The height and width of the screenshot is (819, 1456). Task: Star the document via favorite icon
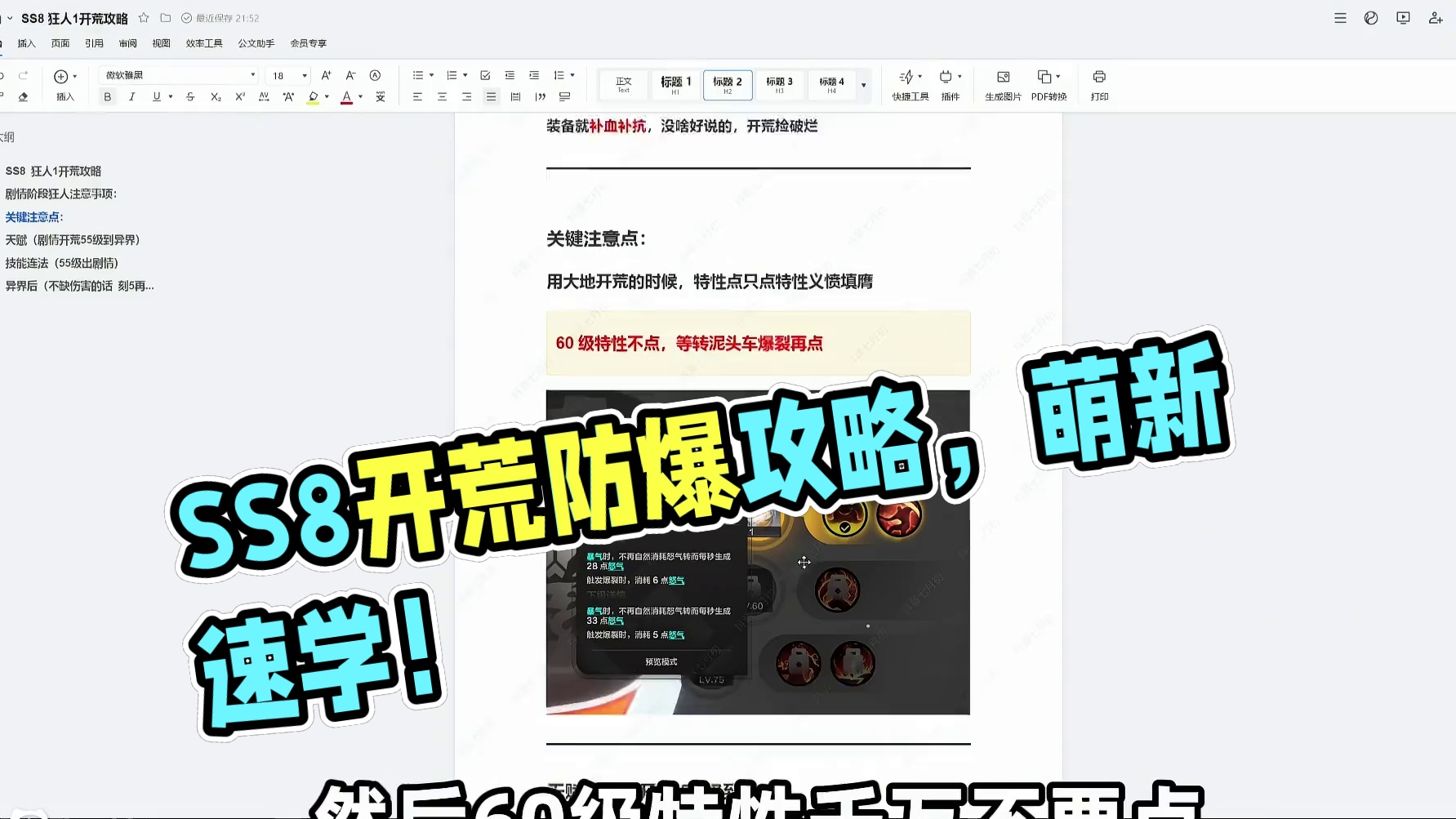[x=144, y=17]
